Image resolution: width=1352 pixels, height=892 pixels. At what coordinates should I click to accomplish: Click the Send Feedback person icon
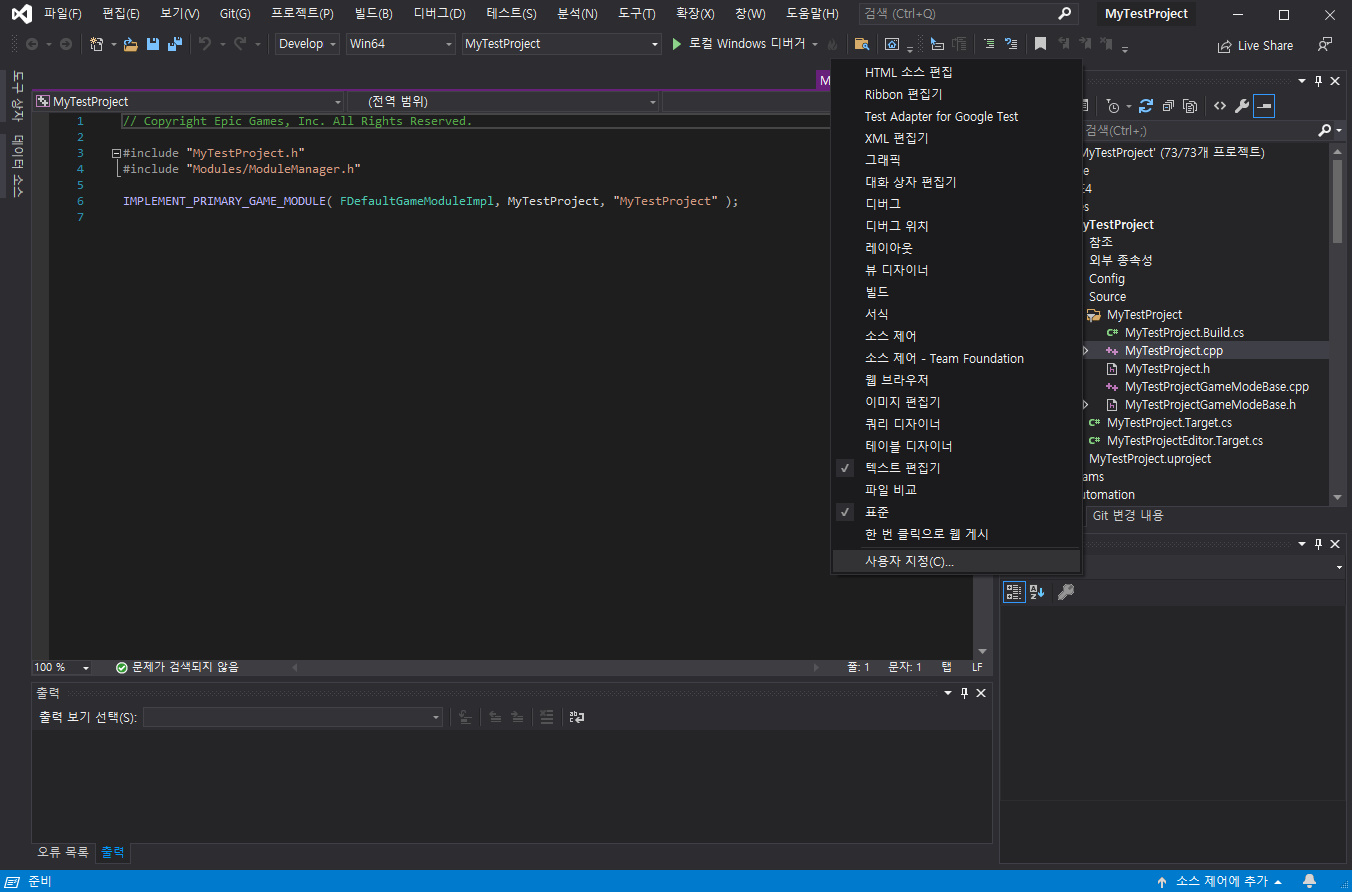[x=1325, y=45]
